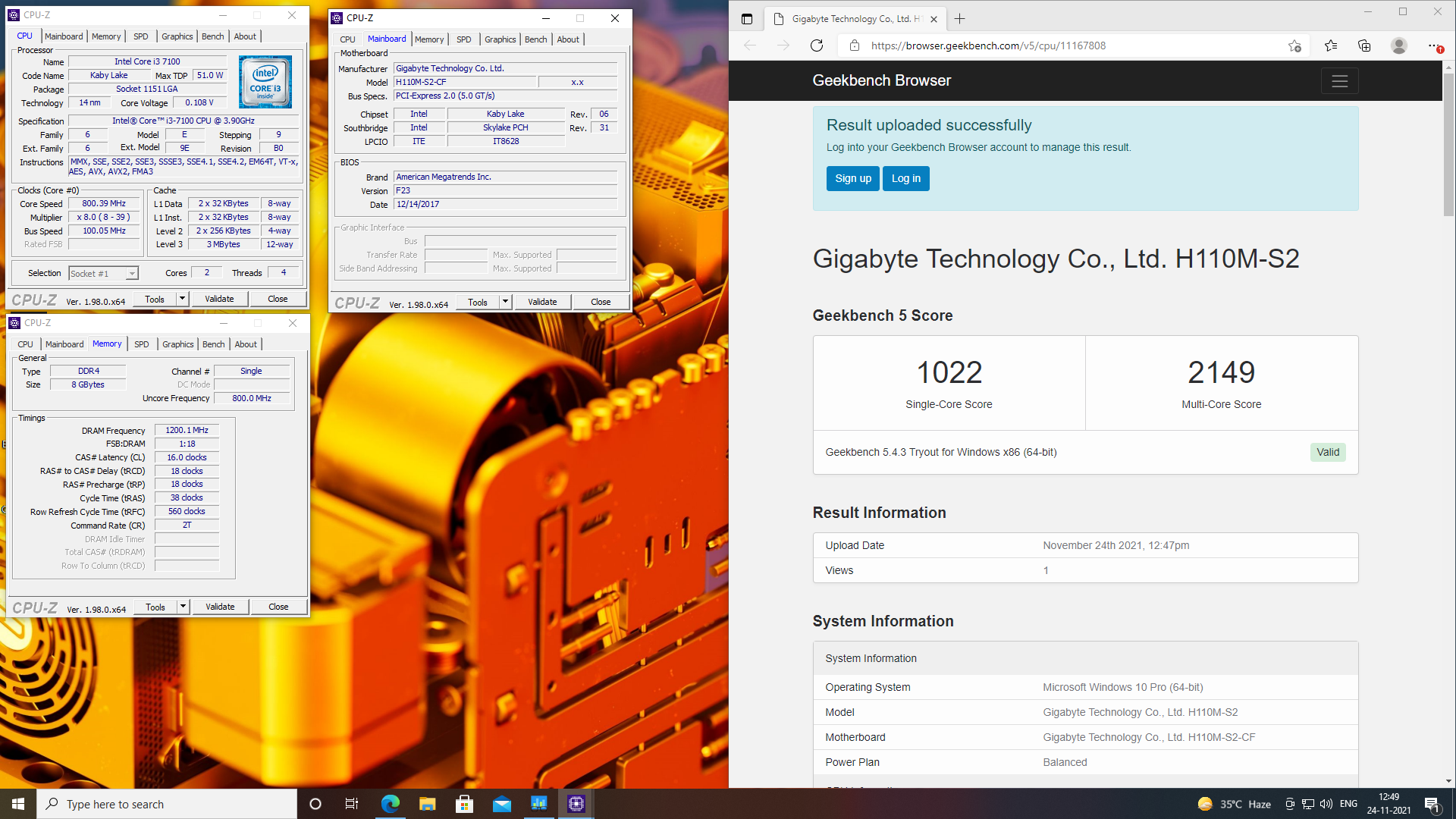Image resolution: width=1456 pixels, height=819 pixels.
Task: Open Microsoft Store from the taskbar
Action: (x=464, y=804)
